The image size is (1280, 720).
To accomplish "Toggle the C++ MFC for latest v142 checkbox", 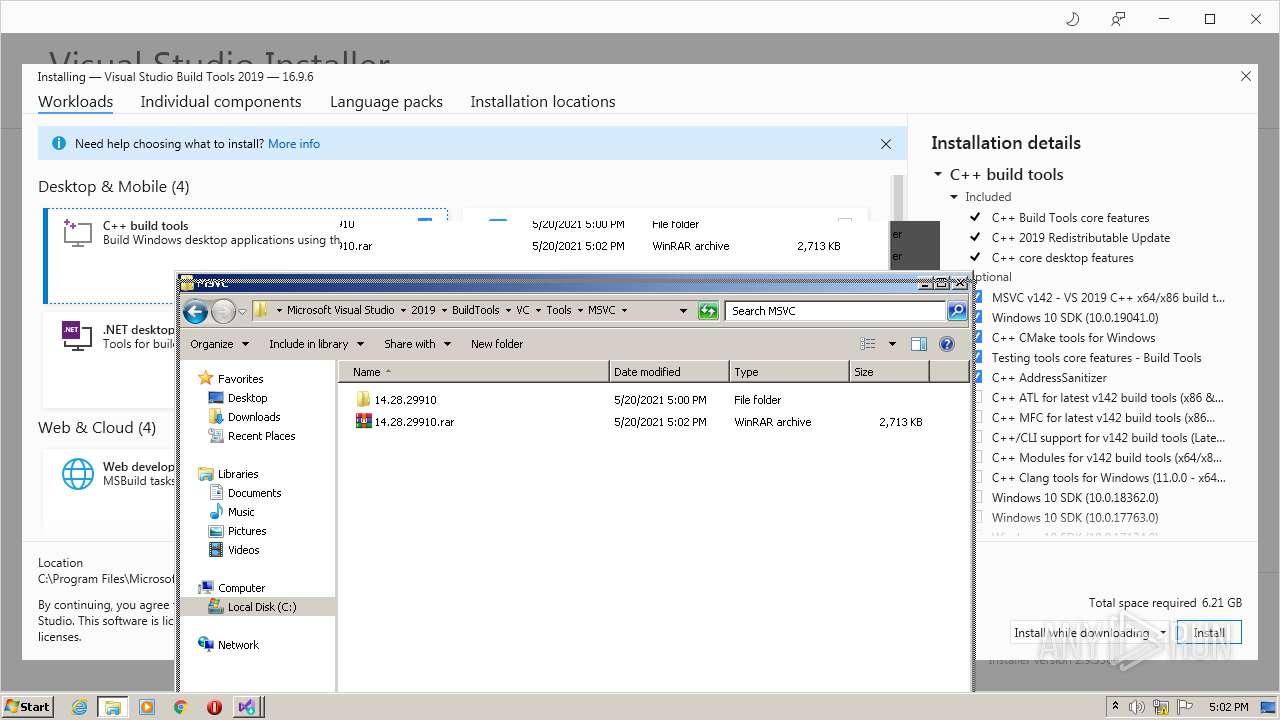I will (978, 418).
